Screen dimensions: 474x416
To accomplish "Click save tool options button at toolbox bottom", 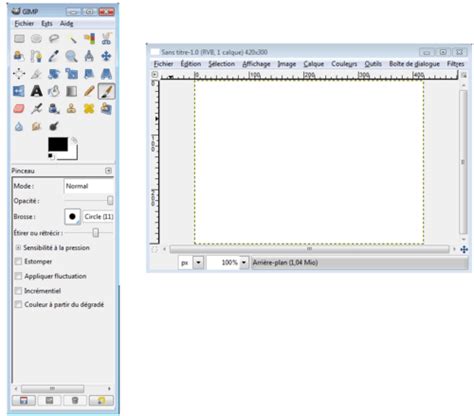I will (x=24, y=400).
